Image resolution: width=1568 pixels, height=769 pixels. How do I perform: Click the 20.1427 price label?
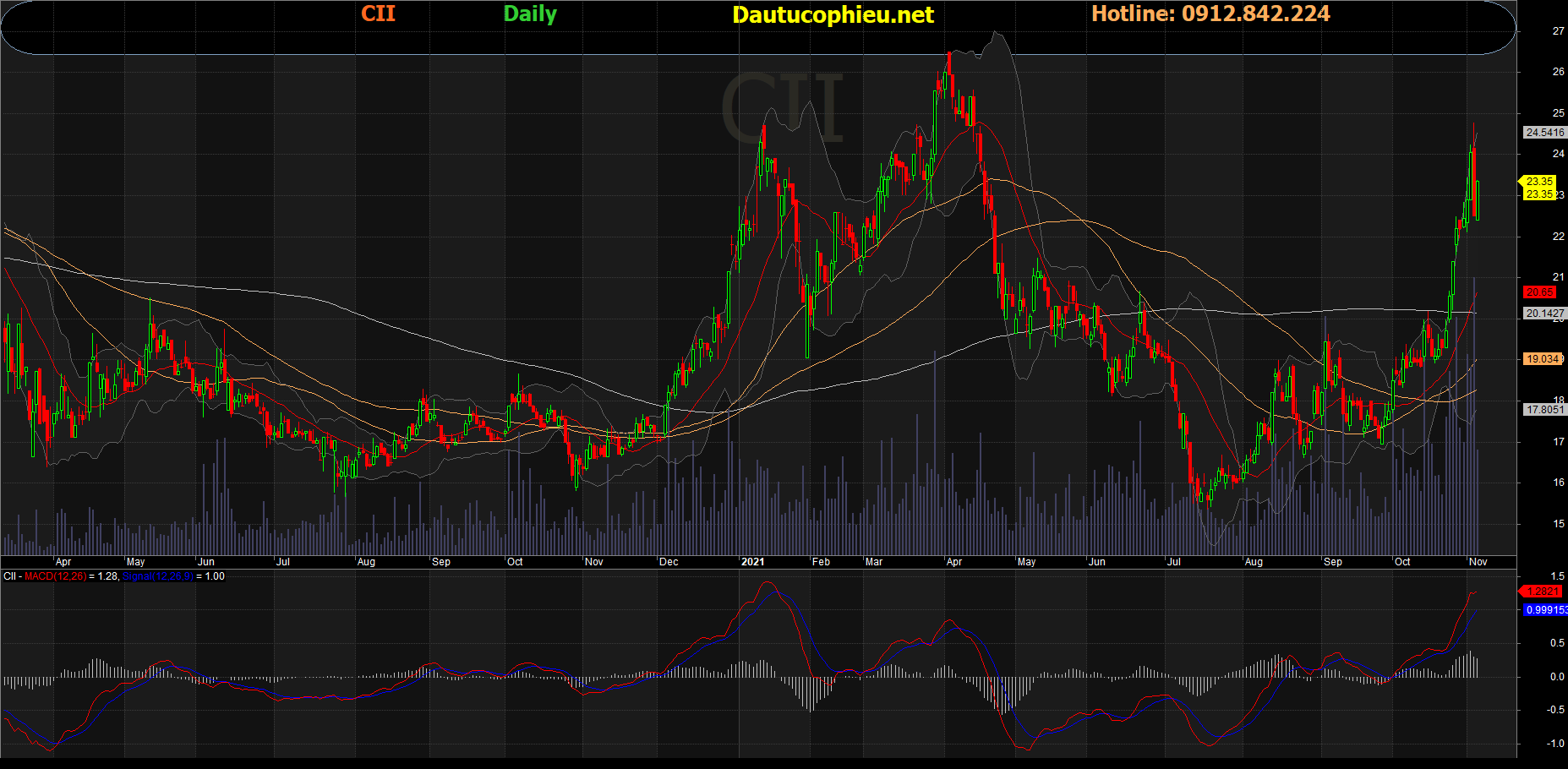pyautogui.click(x=1544, y=314)
